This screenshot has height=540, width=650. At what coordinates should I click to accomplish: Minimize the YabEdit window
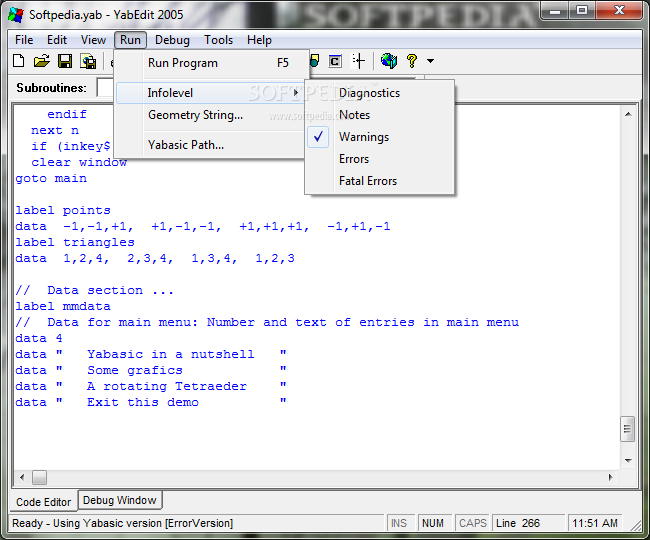point(555,10)
